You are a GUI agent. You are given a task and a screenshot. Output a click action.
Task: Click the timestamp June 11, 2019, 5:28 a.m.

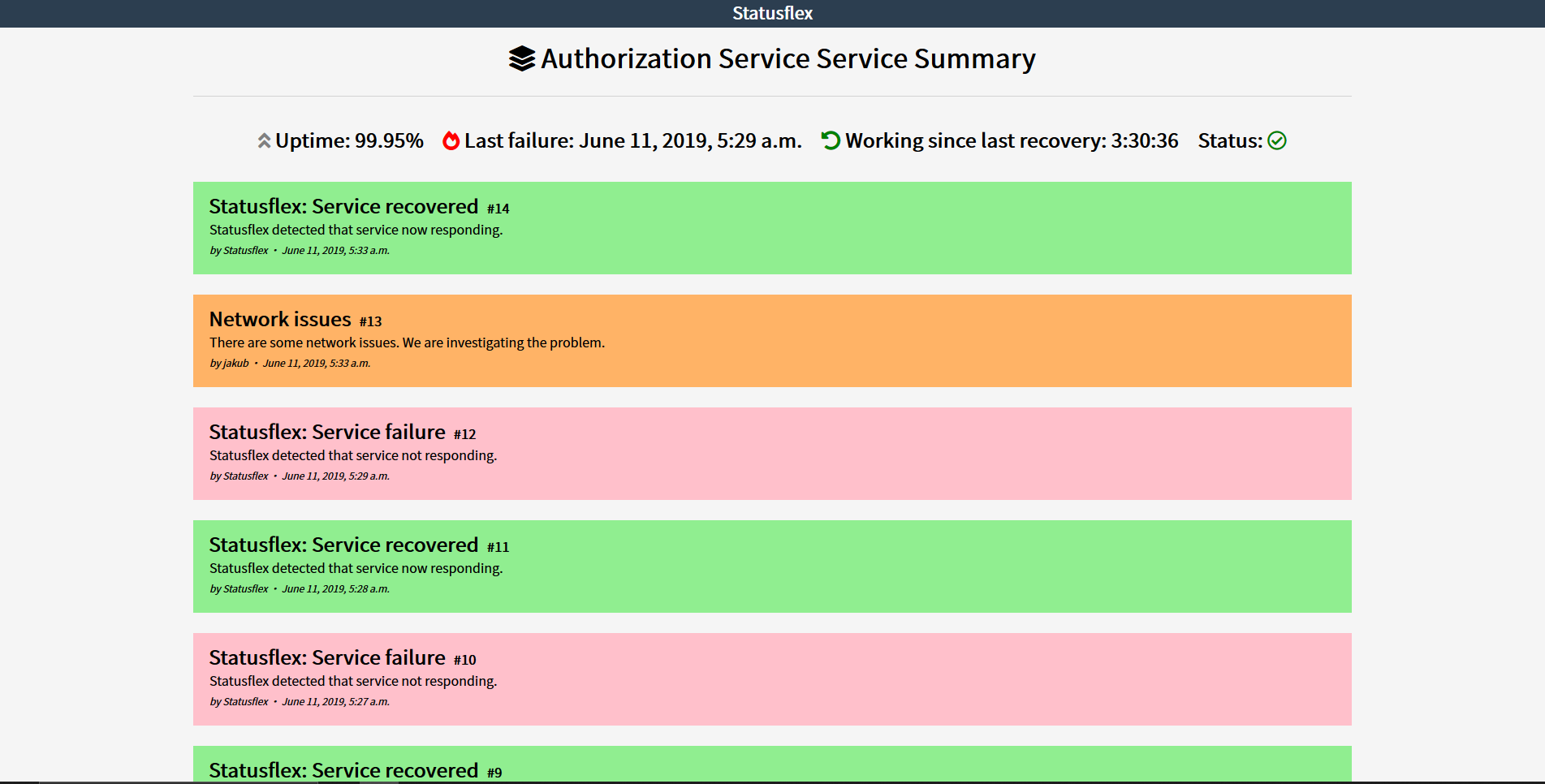335,589
